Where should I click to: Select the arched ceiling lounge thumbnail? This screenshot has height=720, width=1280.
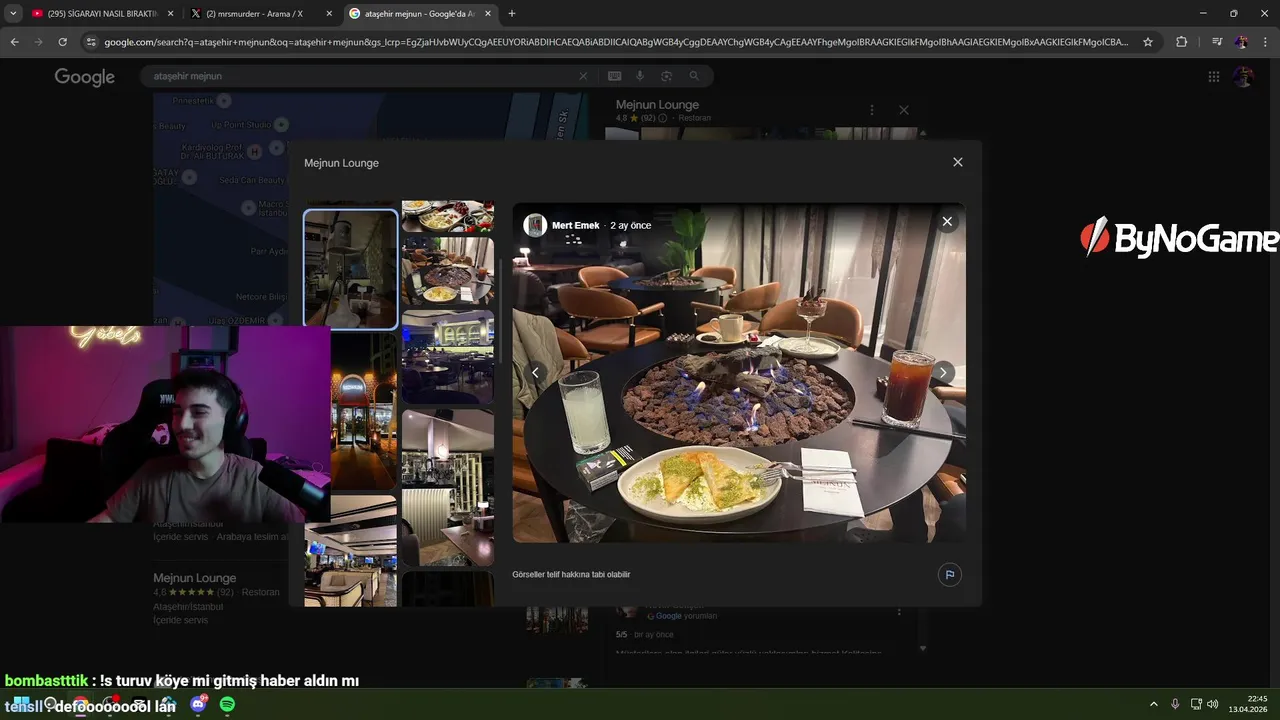(x=447, y=357)
